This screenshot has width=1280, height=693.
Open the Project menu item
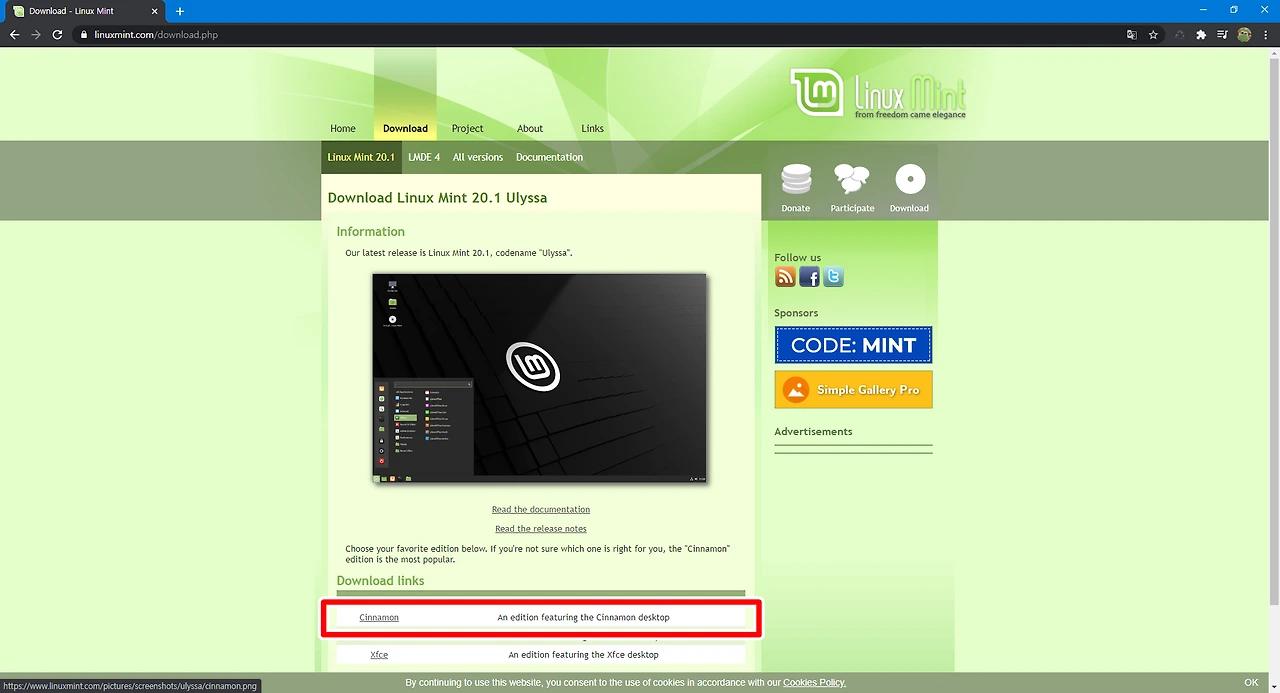467,128
